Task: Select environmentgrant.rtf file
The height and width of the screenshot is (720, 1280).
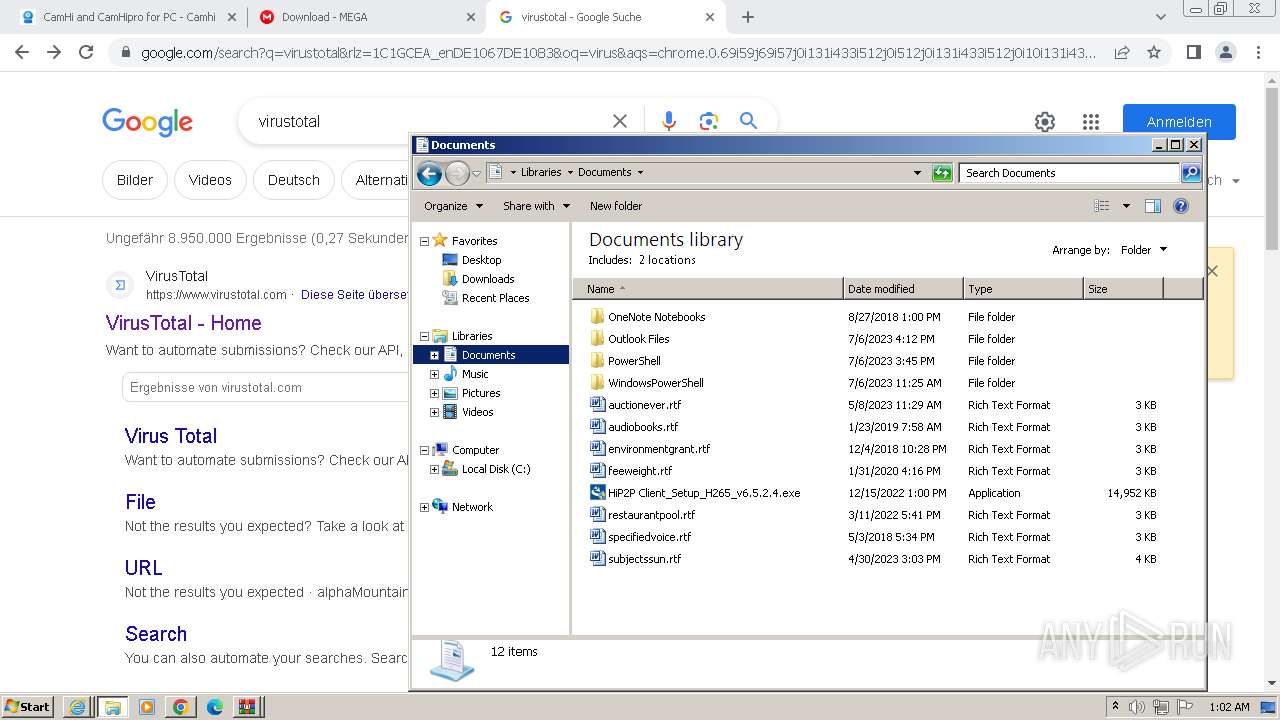Action: coord(658,449)
